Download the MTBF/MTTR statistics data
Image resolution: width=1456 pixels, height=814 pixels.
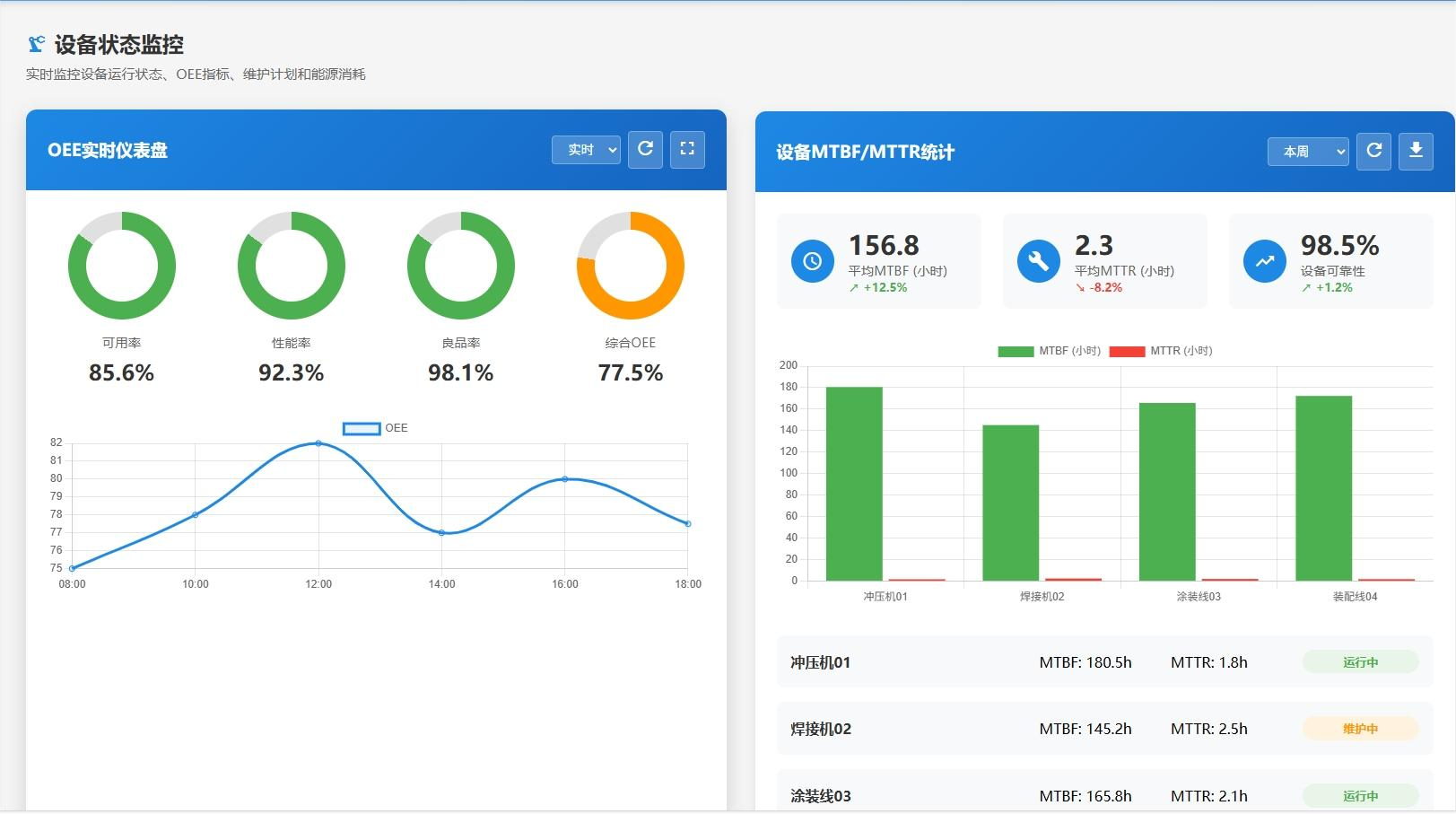tap(1417, 152)
